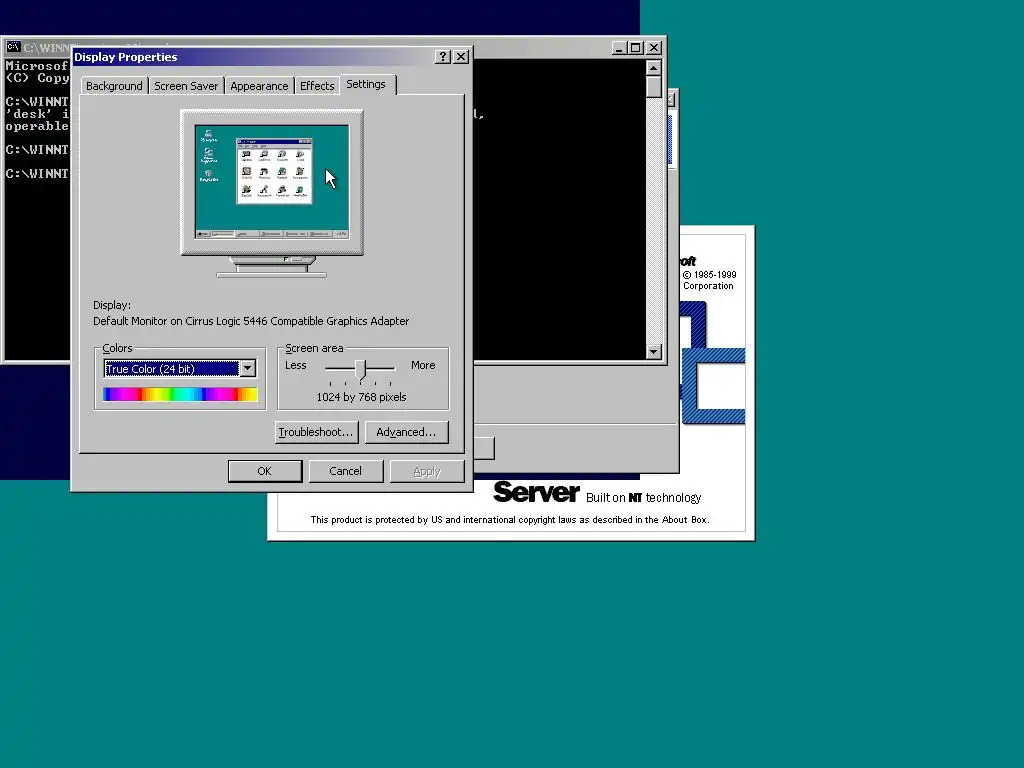Image resolution: width=1024 pixels, height=768 pixels.
Task: Click the Screen area resolution slider thumb
Action: pyautogui.click(x=360, y=369)
